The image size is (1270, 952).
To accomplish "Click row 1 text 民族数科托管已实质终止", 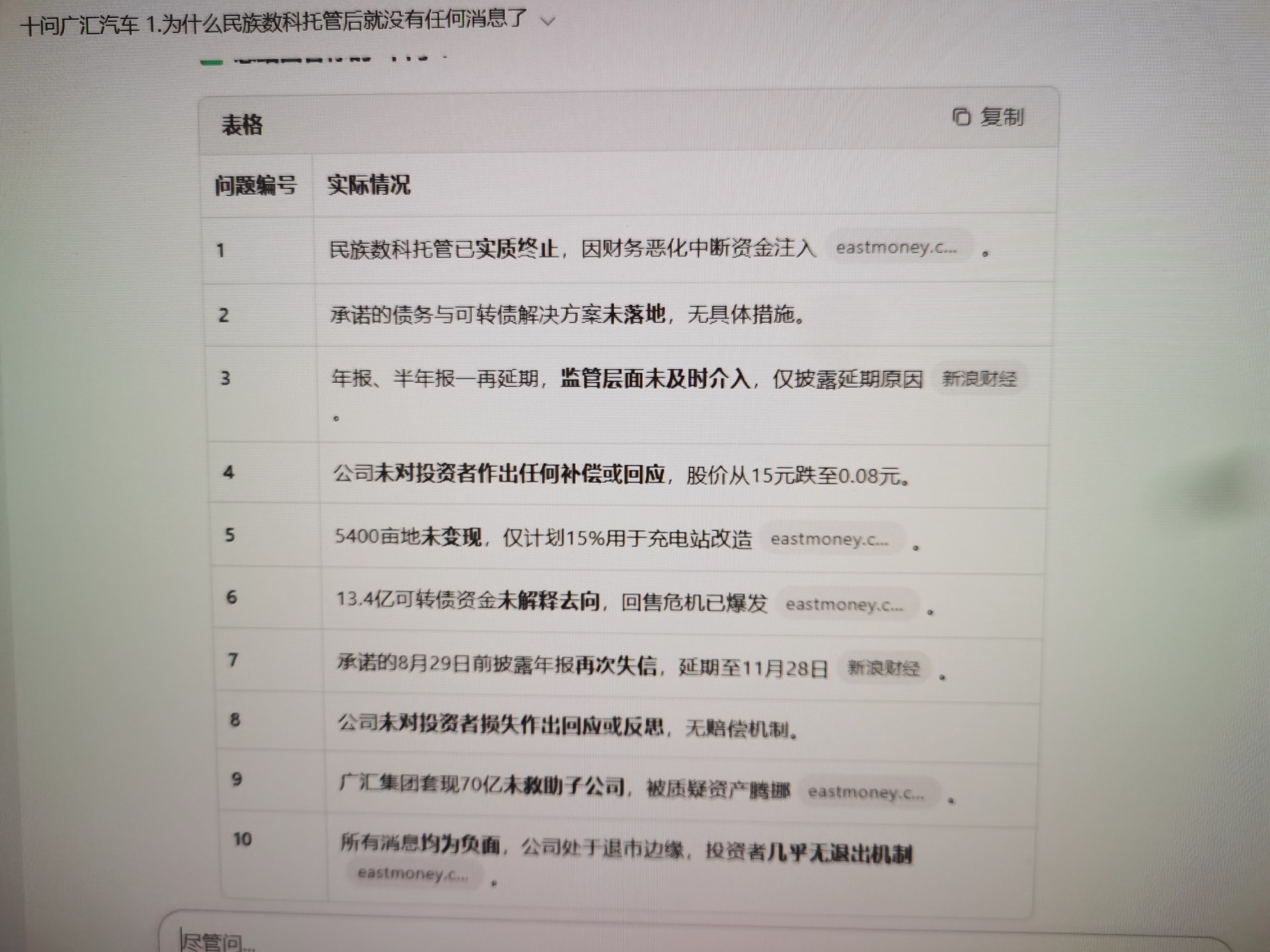I will point(444,248).
